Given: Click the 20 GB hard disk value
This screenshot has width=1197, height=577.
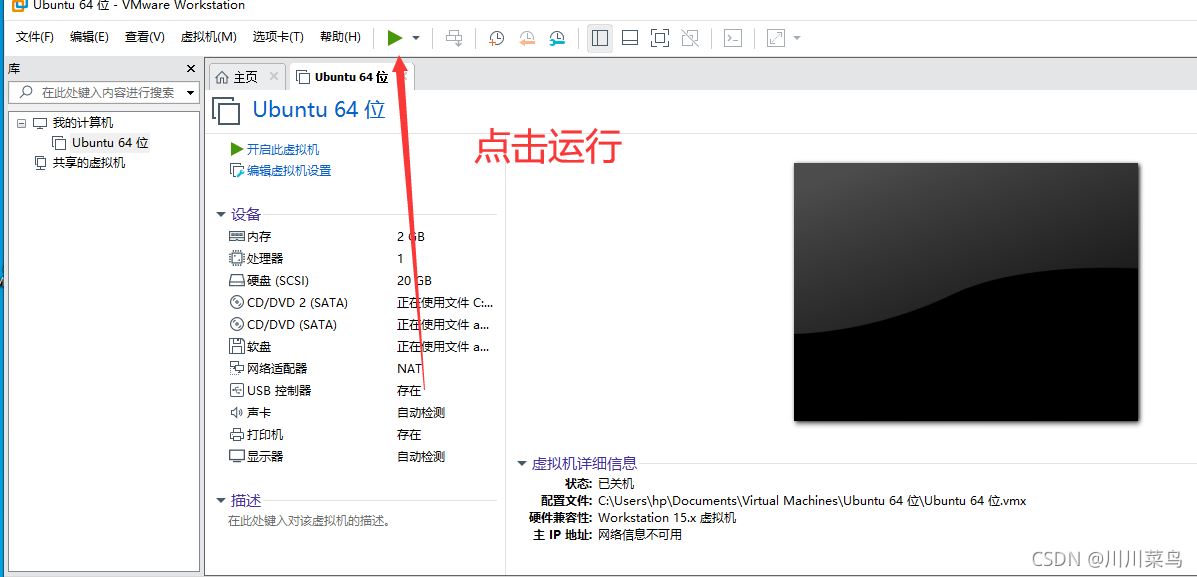Looking at the screenshot, I should [x=415, y=281].
